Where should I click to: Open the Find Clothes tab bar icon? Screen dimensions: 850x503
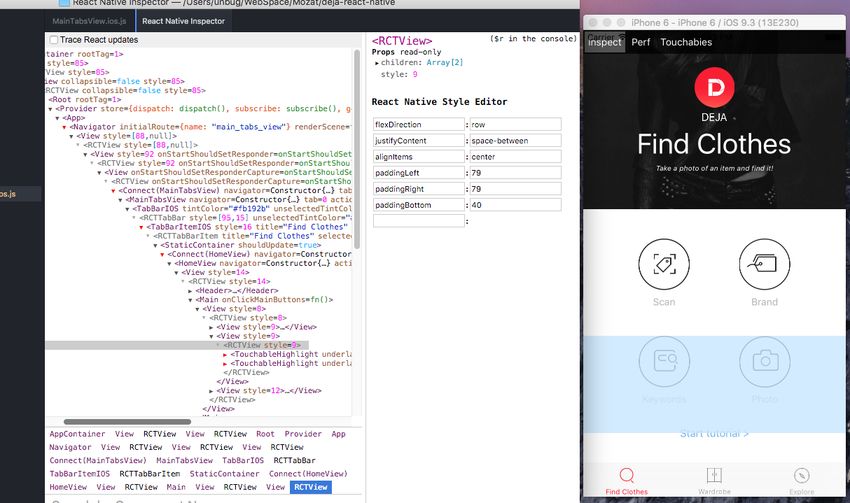627,475
